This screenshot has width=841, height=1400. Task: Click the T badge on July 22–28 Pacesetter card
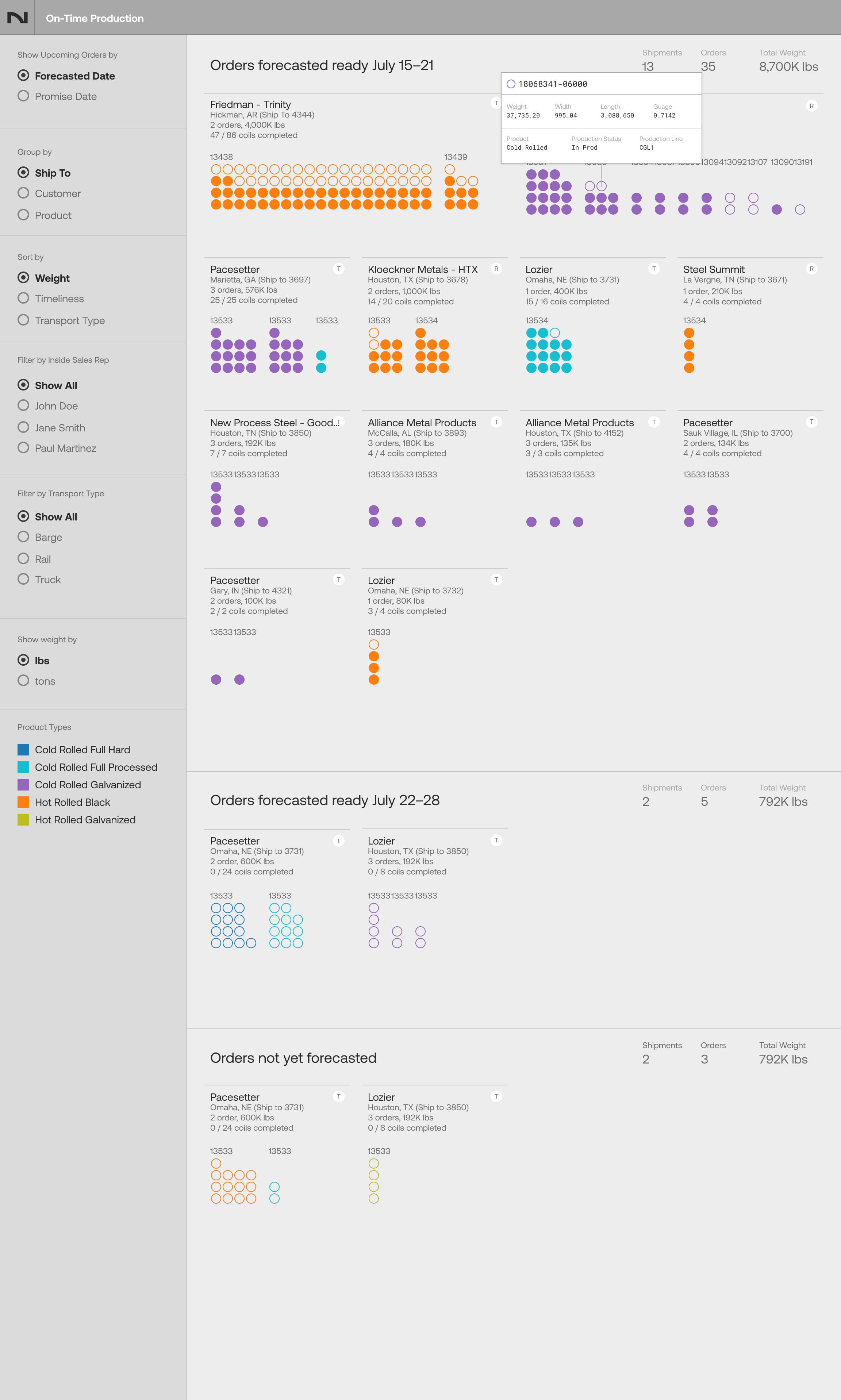[338, 840]
